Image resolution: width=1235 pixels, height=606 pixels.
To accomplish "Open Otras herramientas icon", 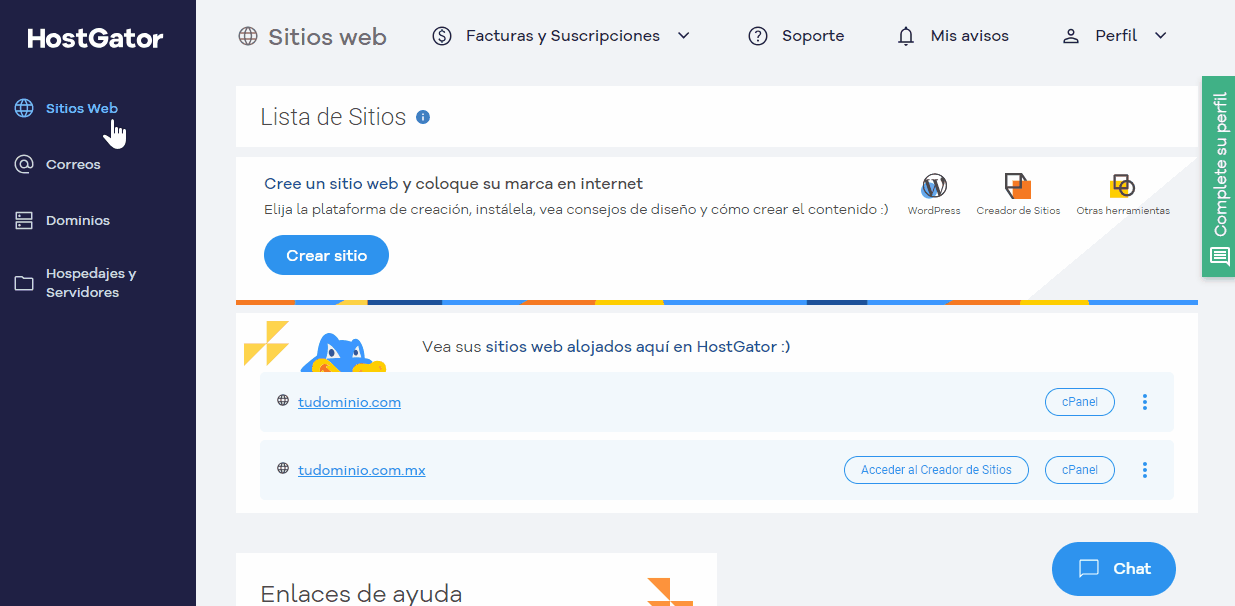I will (1122, 186).
